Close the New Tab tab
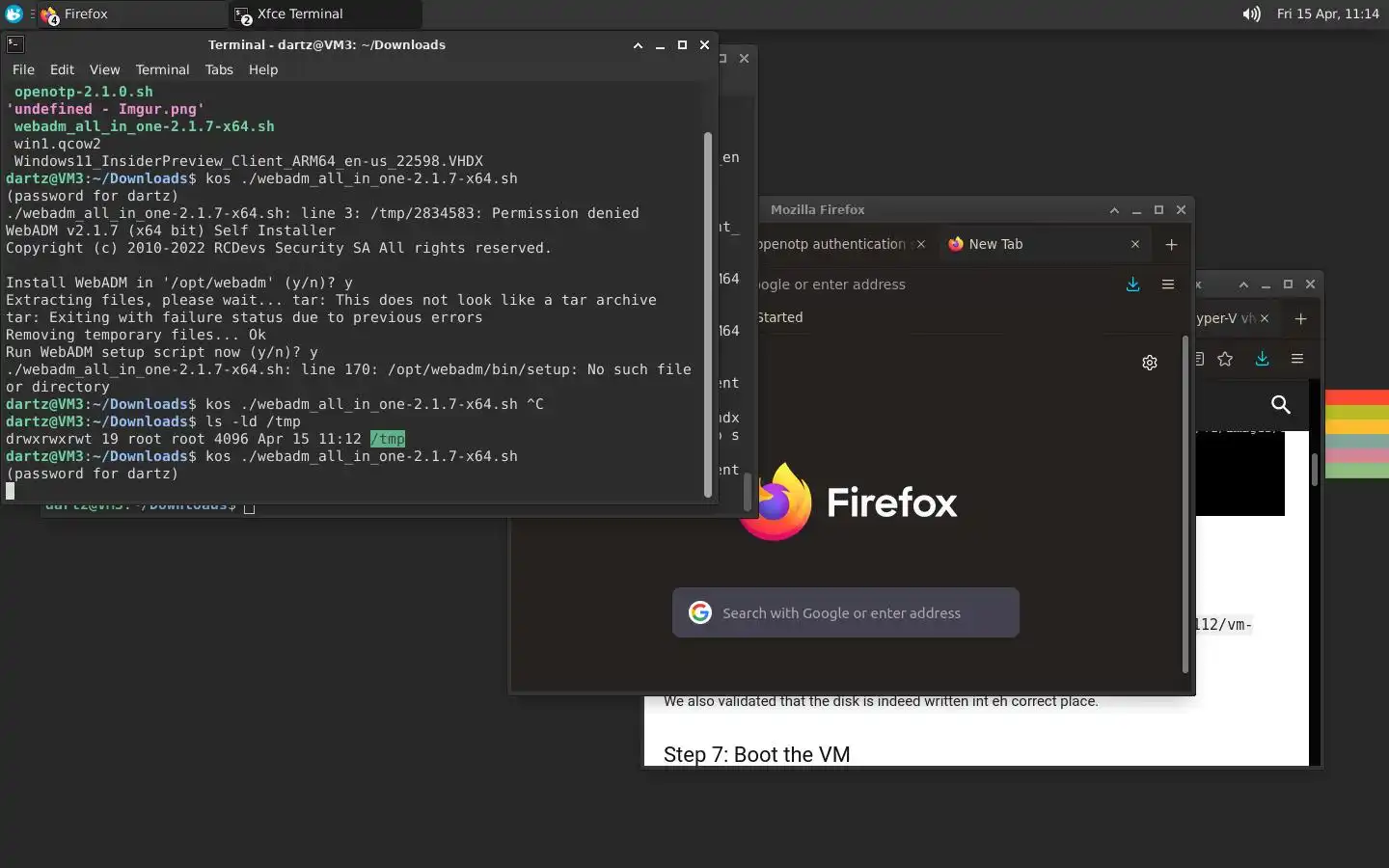The height and width of the screenshot is (868, 1389). click(x=1135, y=244)
